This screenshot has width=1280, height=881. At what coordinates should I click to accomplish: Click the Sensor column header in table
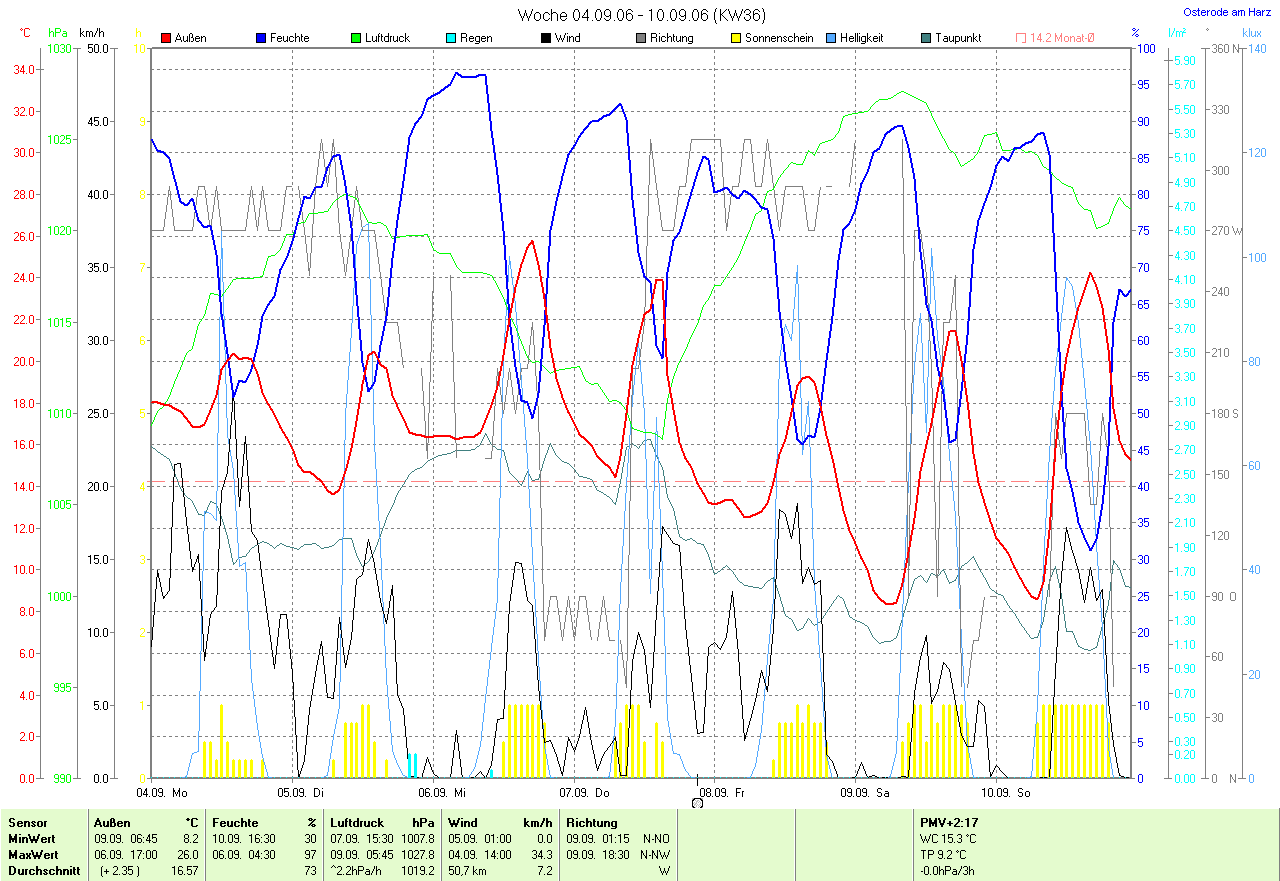click(x=27, y=822)
